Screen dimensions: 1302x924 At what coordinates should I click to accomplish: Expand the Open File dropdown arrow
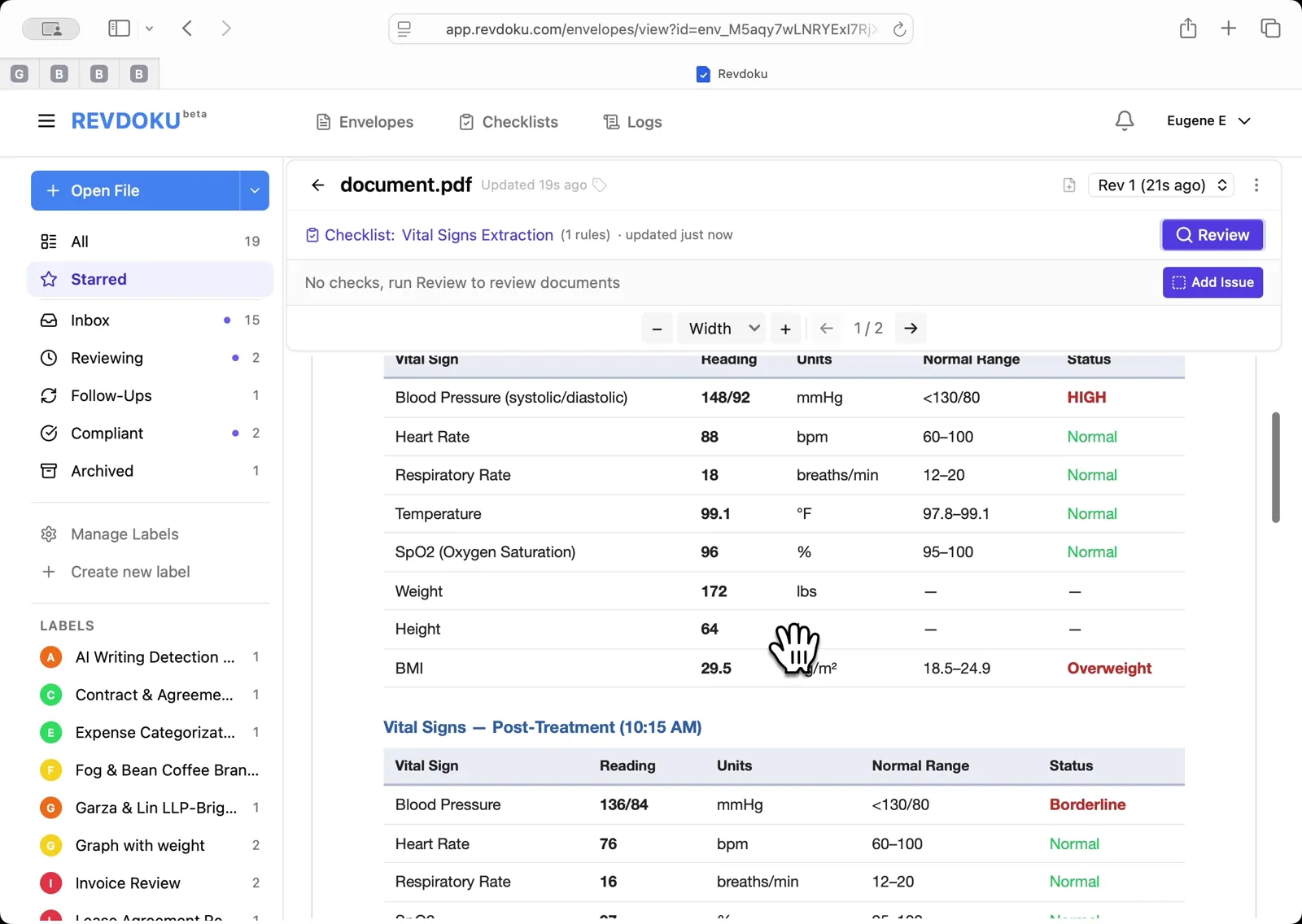255,190
